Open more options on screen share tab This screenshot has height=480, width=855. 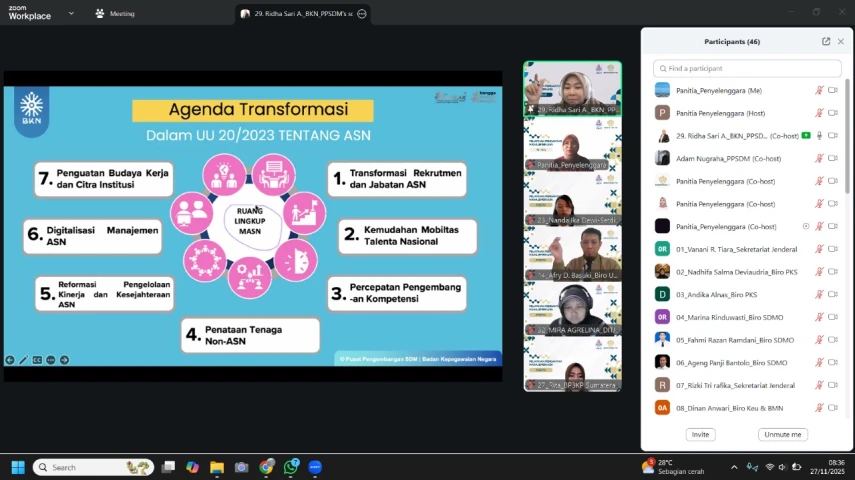(x=362, y=14)
